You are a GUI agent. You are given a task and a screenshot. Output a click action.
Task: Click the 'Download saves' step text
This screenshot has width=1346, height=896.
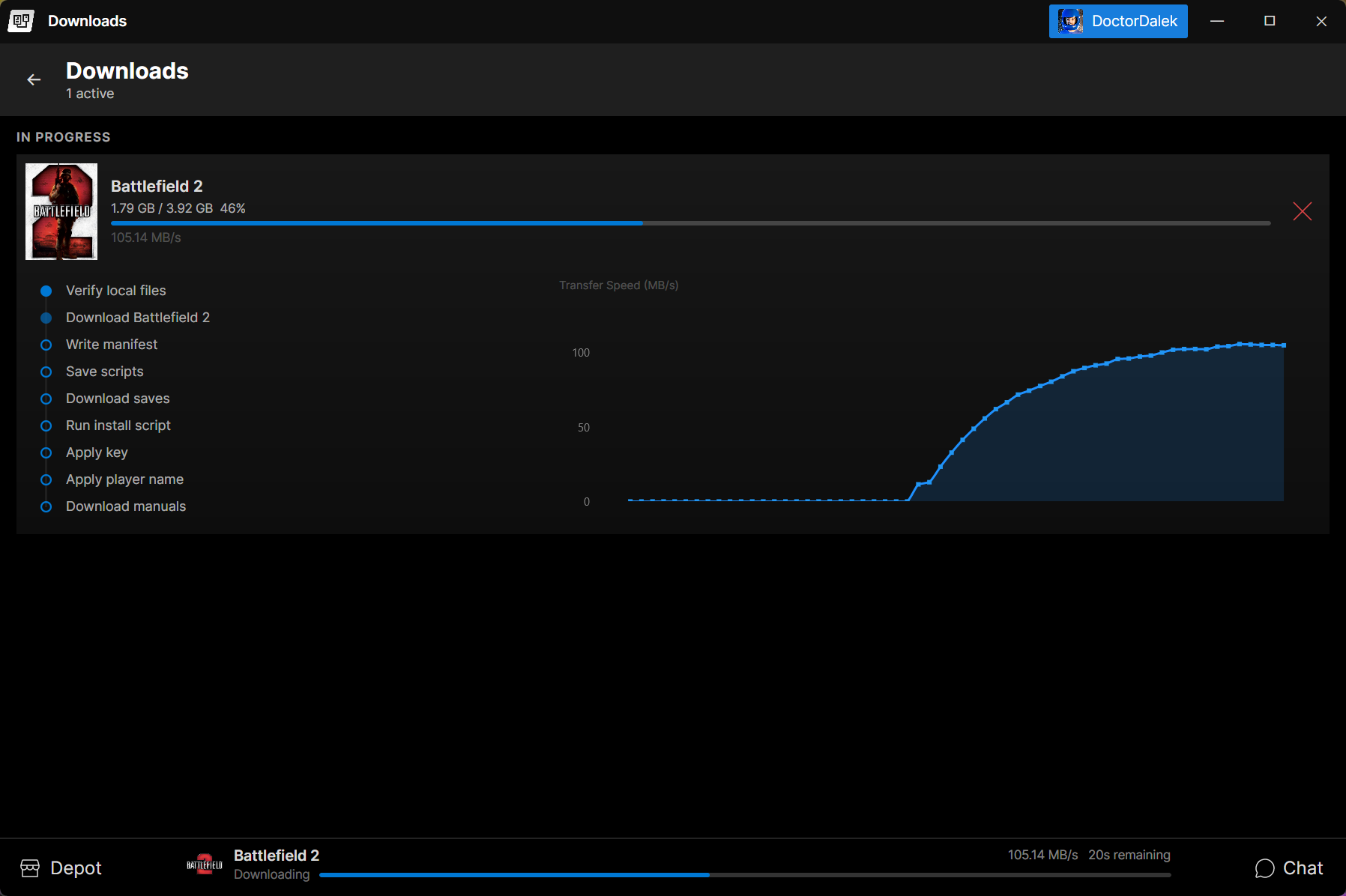tap(118, 399)
